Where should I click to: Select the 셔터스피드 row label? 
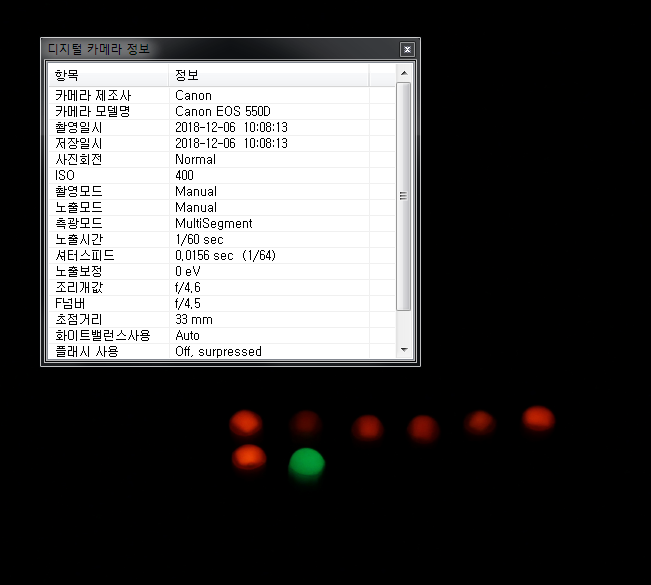tap(85, 255)
